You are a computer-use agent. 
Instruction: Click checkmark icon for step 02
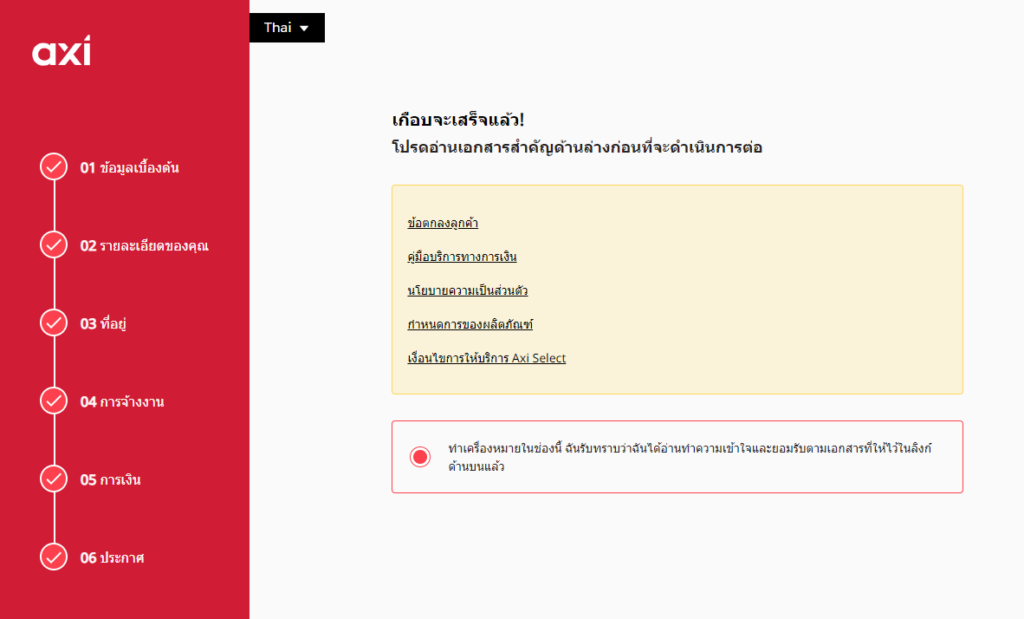54,245
